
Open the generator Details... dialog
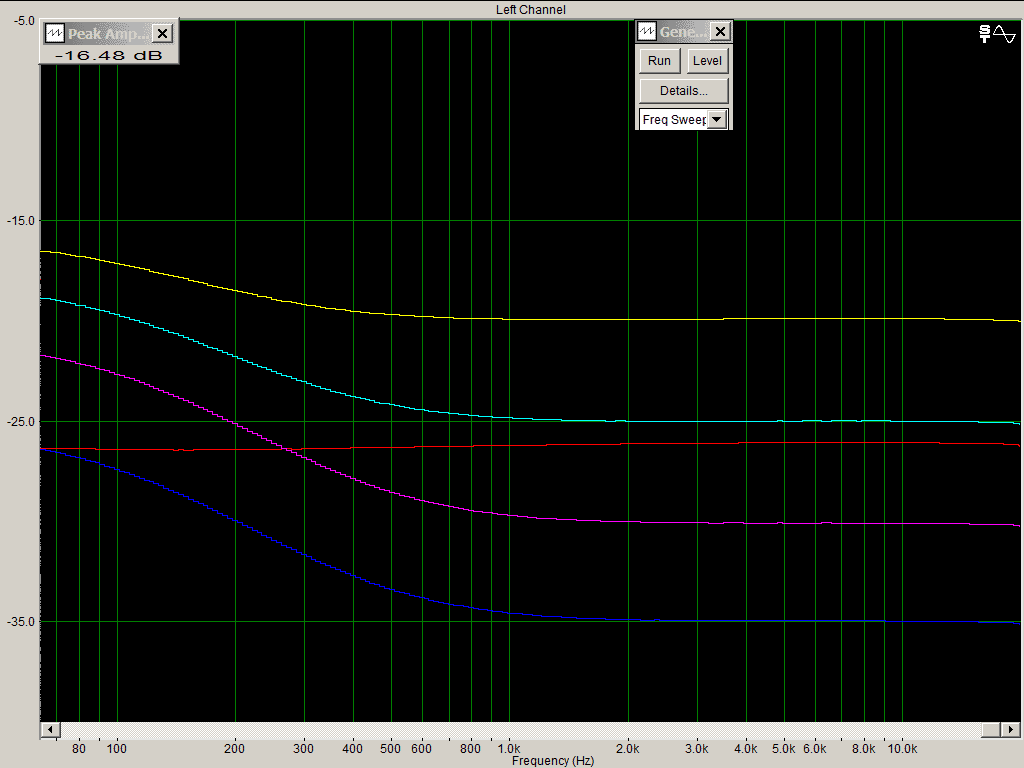pos(683,91)
